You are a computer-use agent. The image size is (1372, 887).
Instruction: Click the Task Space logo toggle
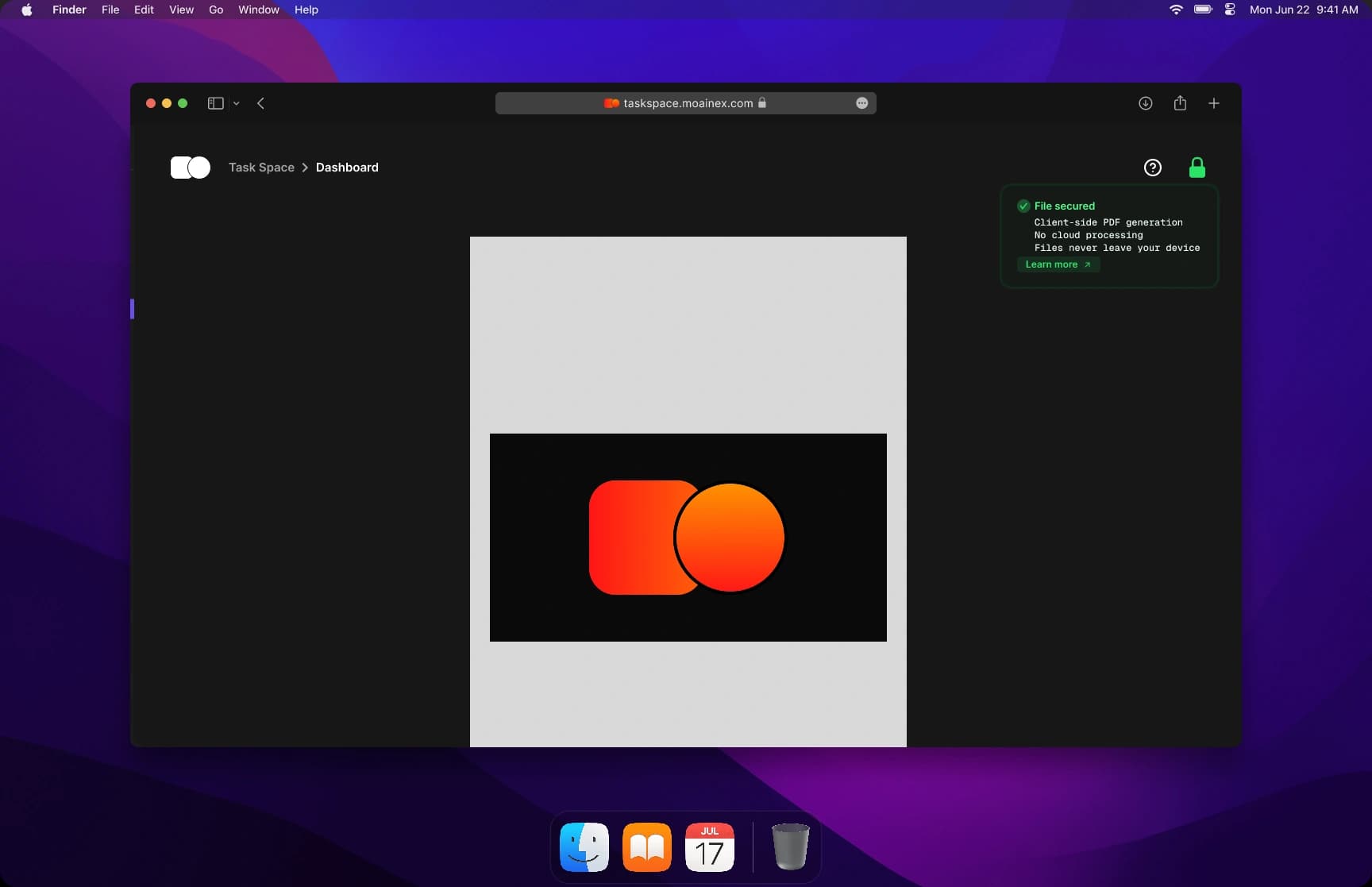[191, 168]
